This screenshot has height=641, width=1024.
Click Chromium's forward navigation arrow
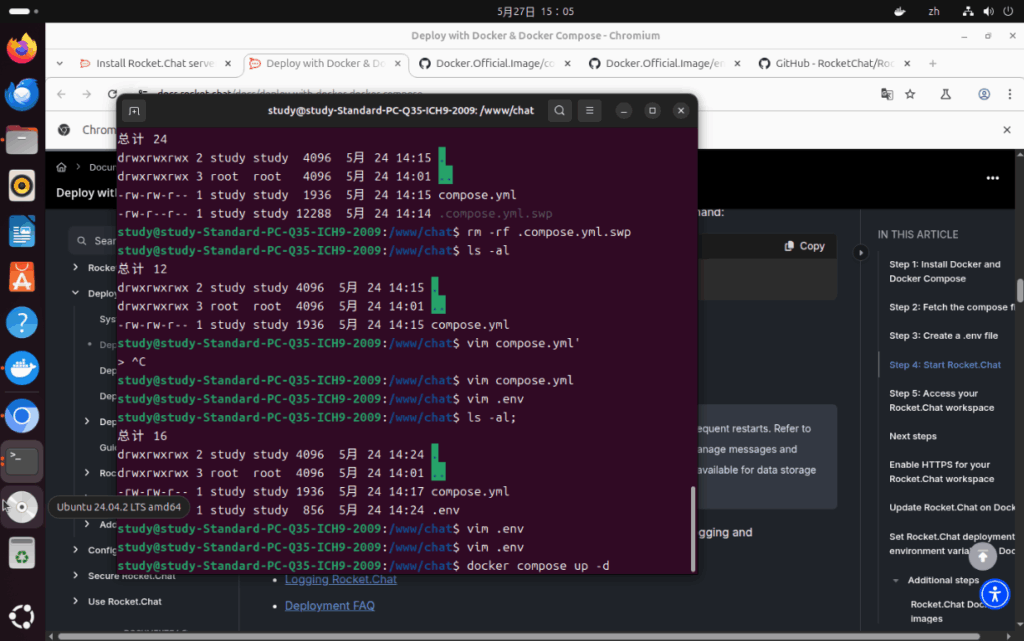87,95
